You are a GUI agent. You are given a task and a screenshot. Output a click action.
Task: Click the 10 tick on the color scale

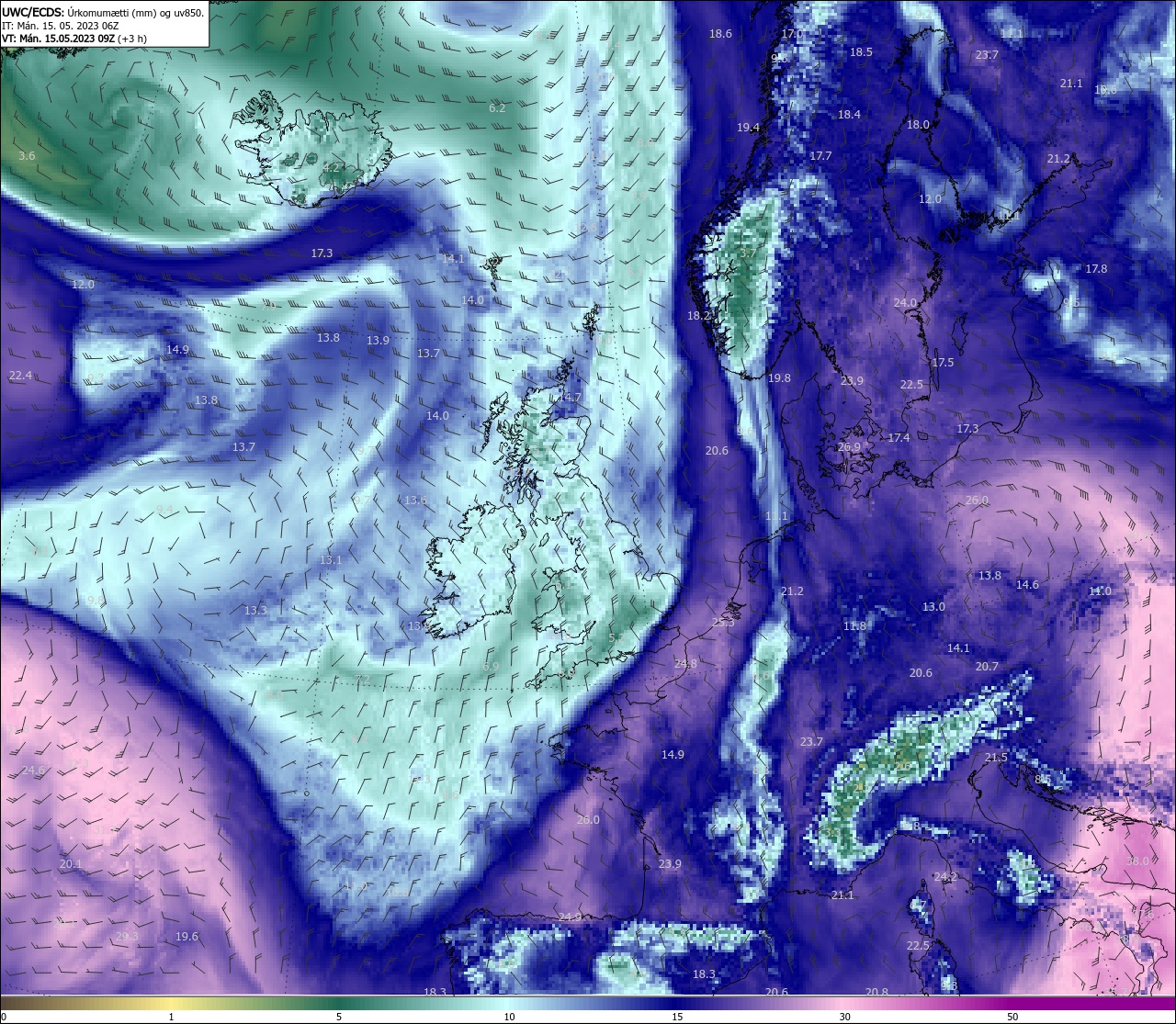(x=508, y=1017)
